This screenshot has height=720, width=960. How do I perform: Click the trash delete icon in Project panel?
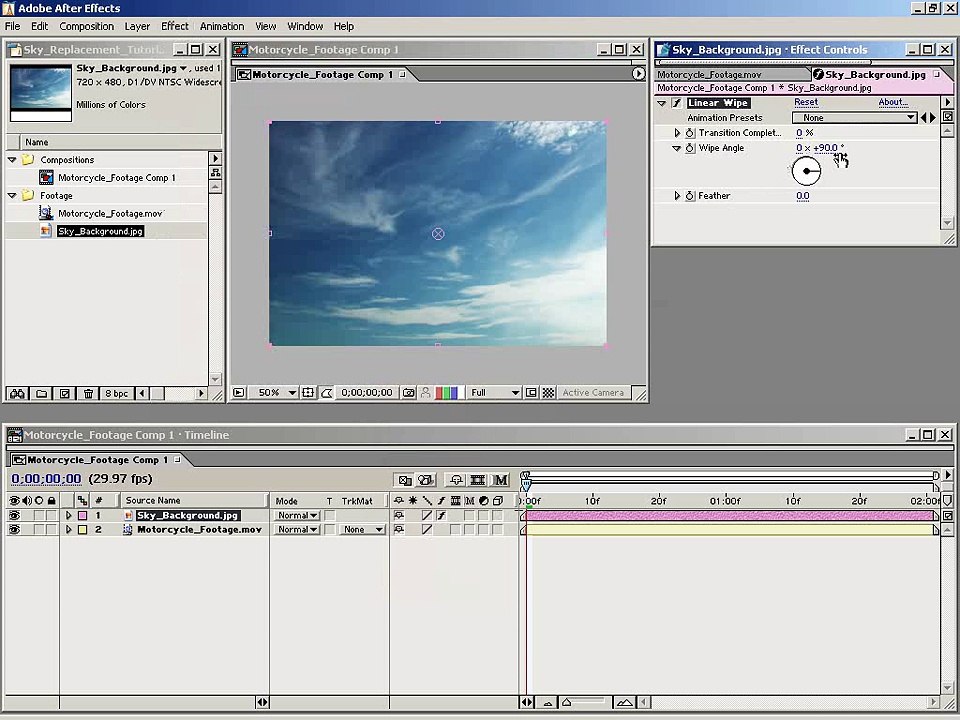(x=88, y=393)
